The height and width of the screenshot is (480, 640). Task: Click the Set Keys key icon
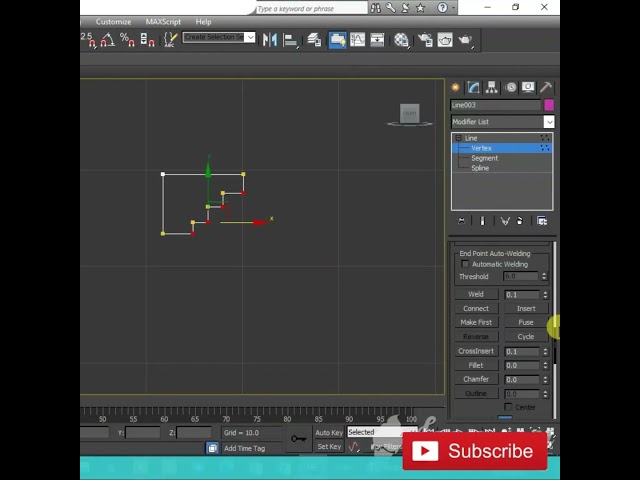pos(299,439)
